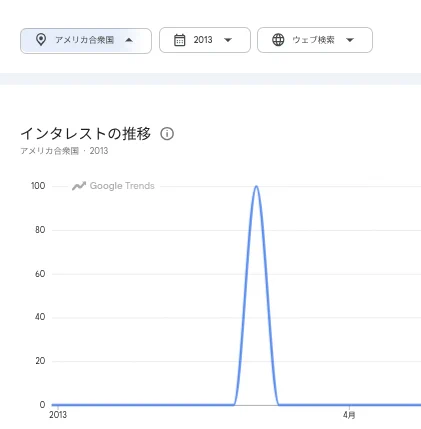The width and height of the screenshot is (421, 429).
Task: Click the info icon next to インタレストの推移
Action: tap(167, 134)
